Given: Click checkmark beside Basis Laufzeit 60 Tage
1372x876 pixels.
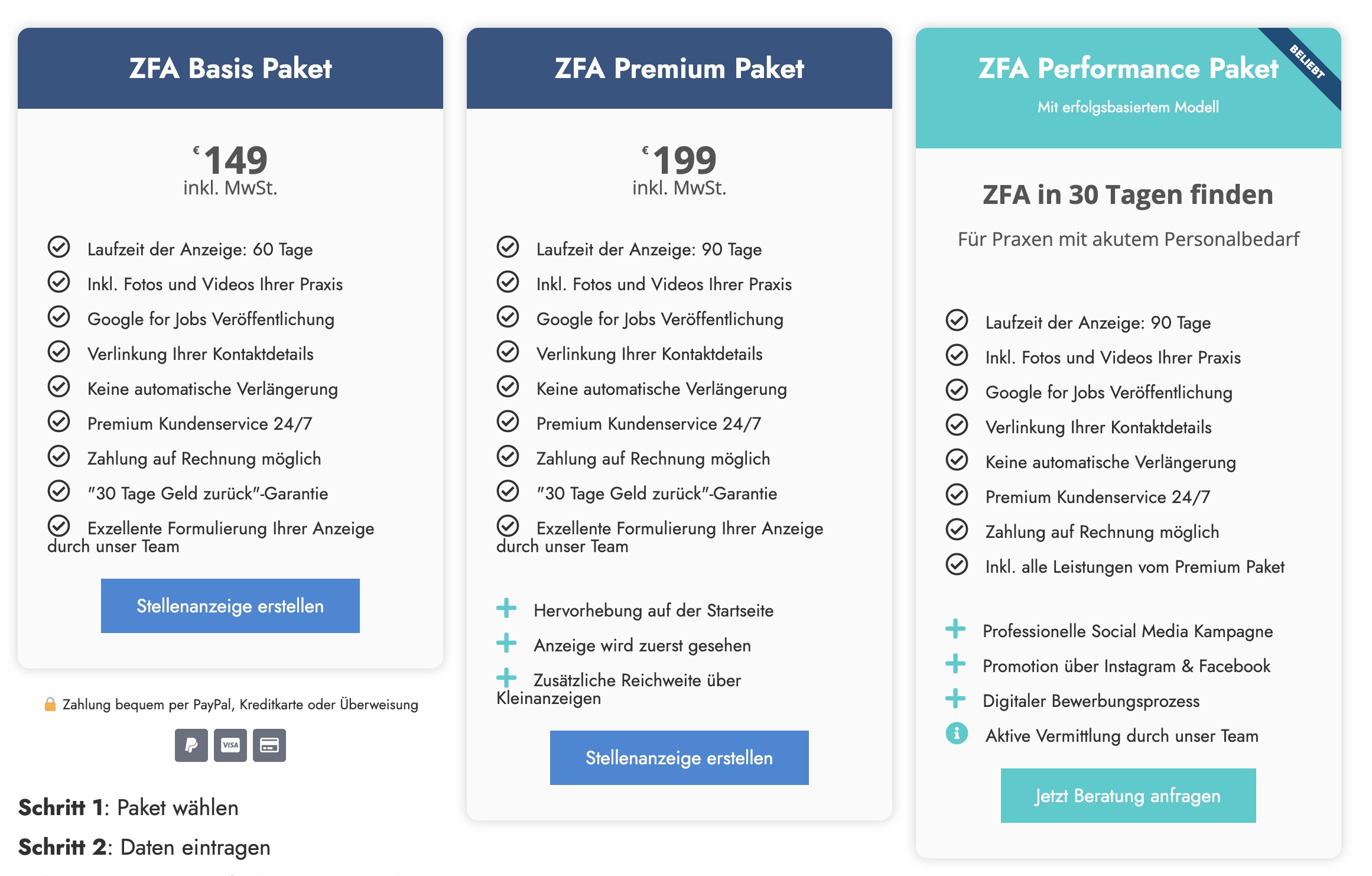Looking at the screenshot, I should click(x=59, y=247).
